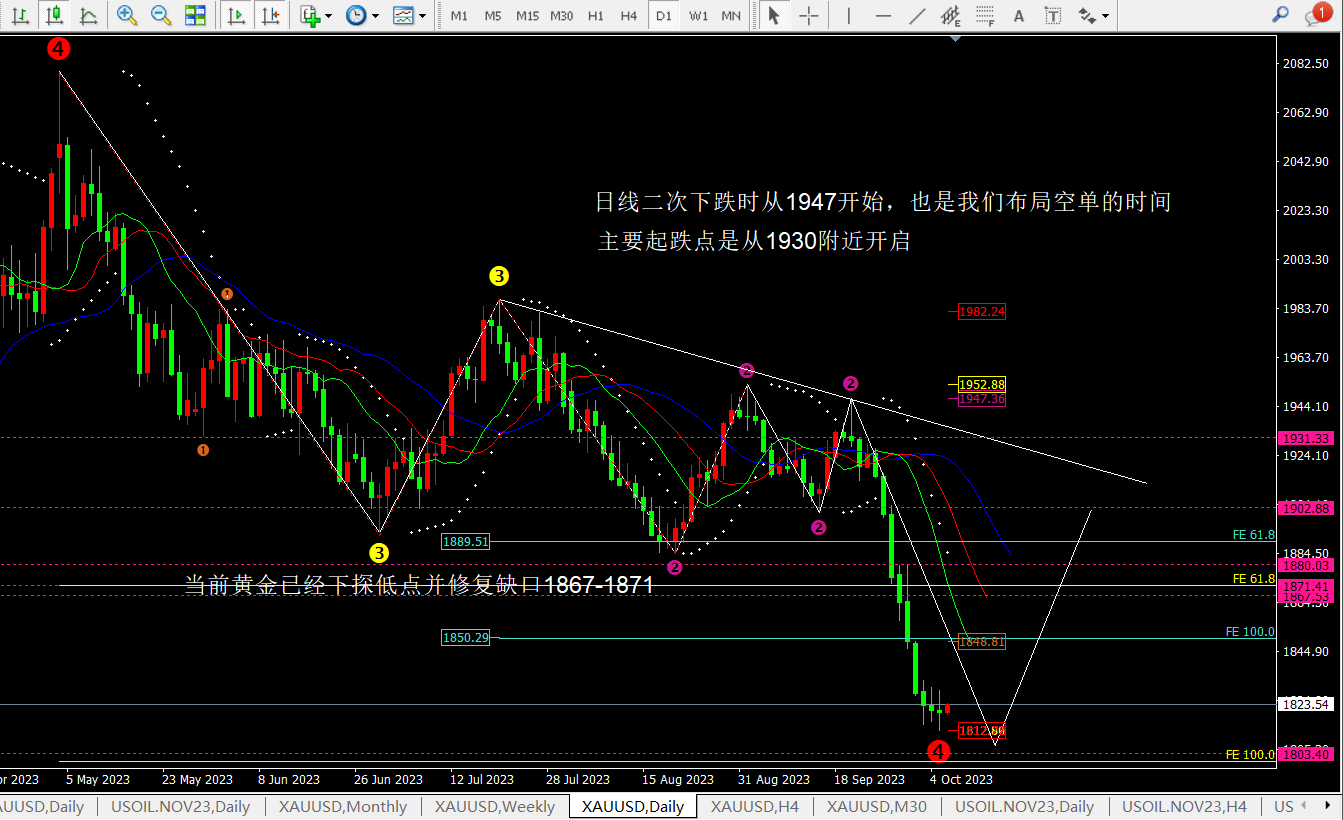Switch to the W1 timeframe

(x=698, y=15)
